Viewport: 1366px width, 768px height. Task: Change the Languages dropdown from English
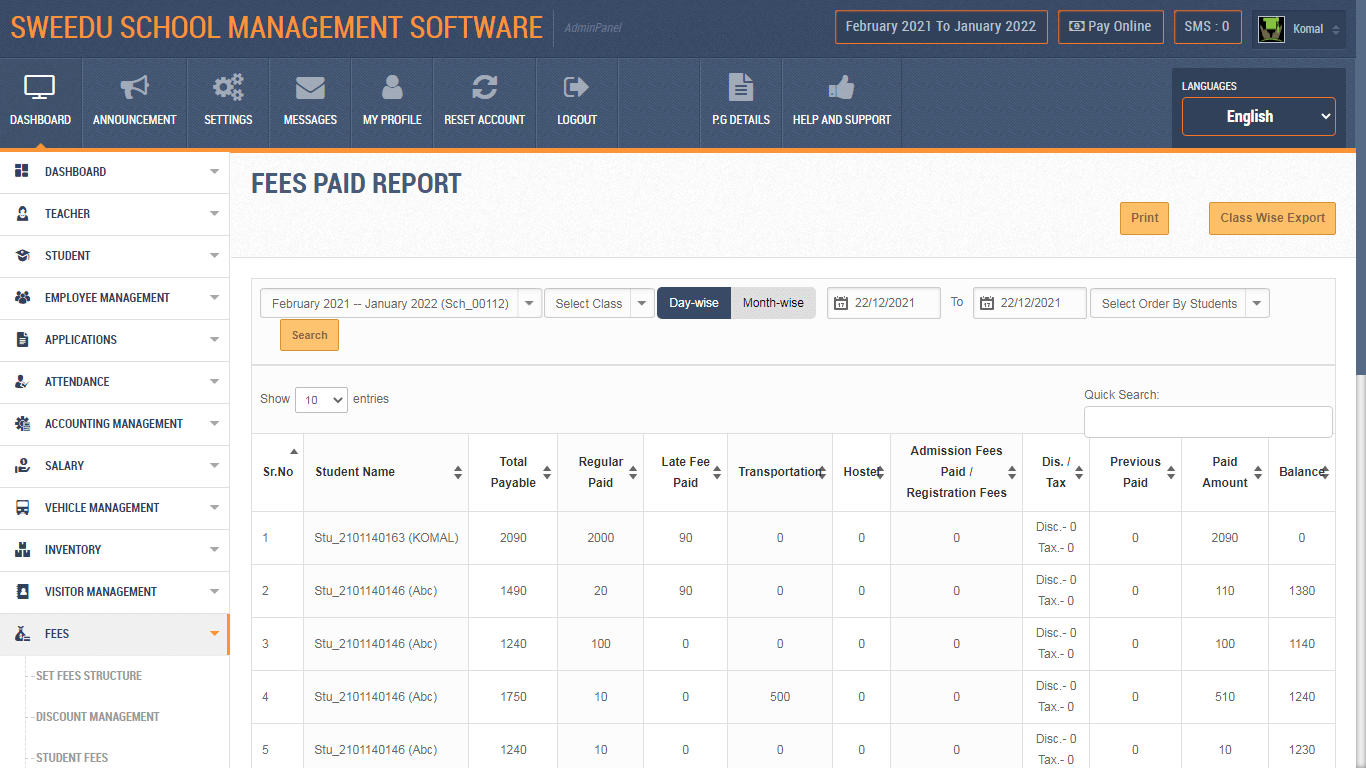pyautogui.click(x=1258, y=116)
